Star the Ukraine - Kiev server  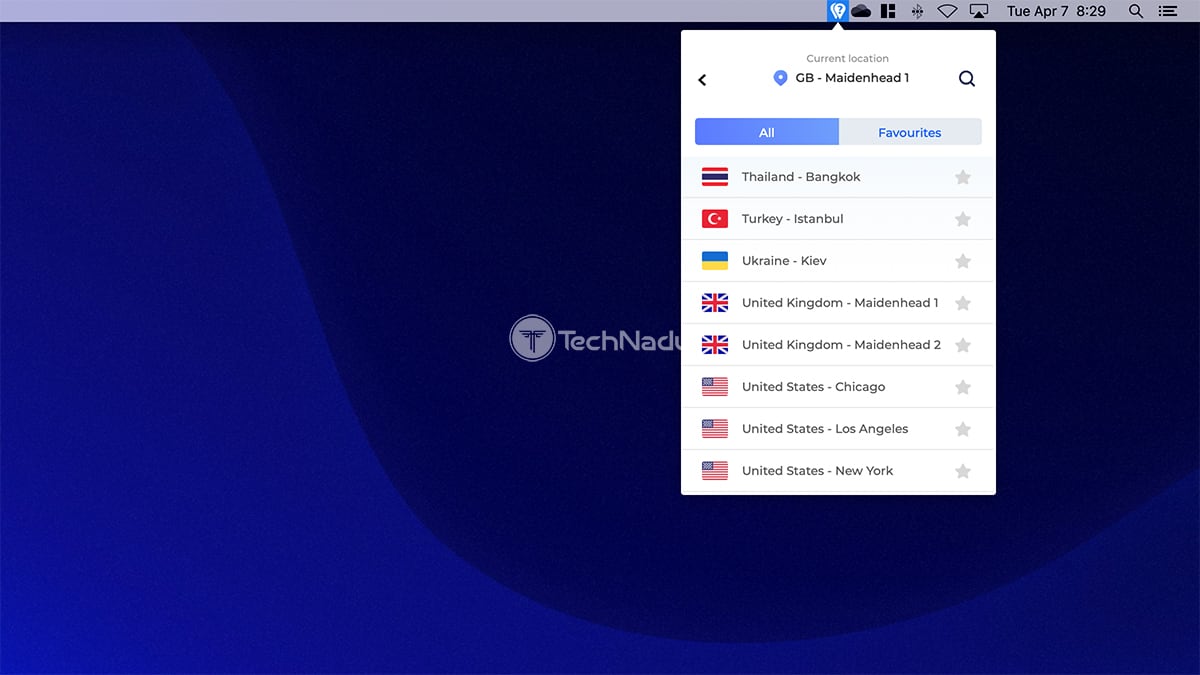963,261
